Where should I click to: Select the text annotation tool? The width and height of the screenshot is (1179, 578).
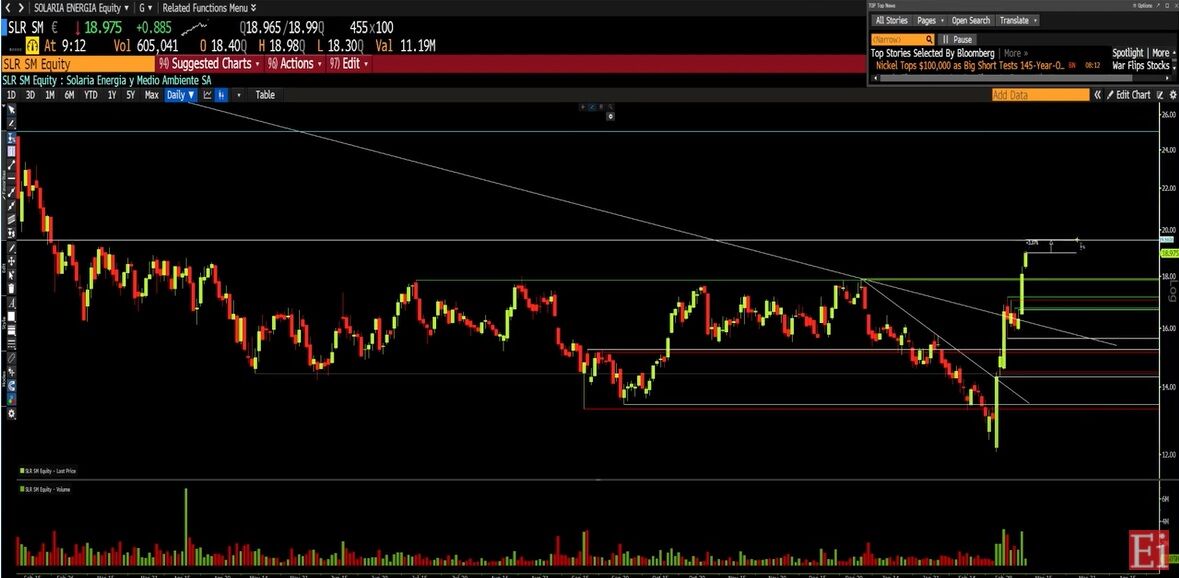pyautogui.click(x=11, y=303)
